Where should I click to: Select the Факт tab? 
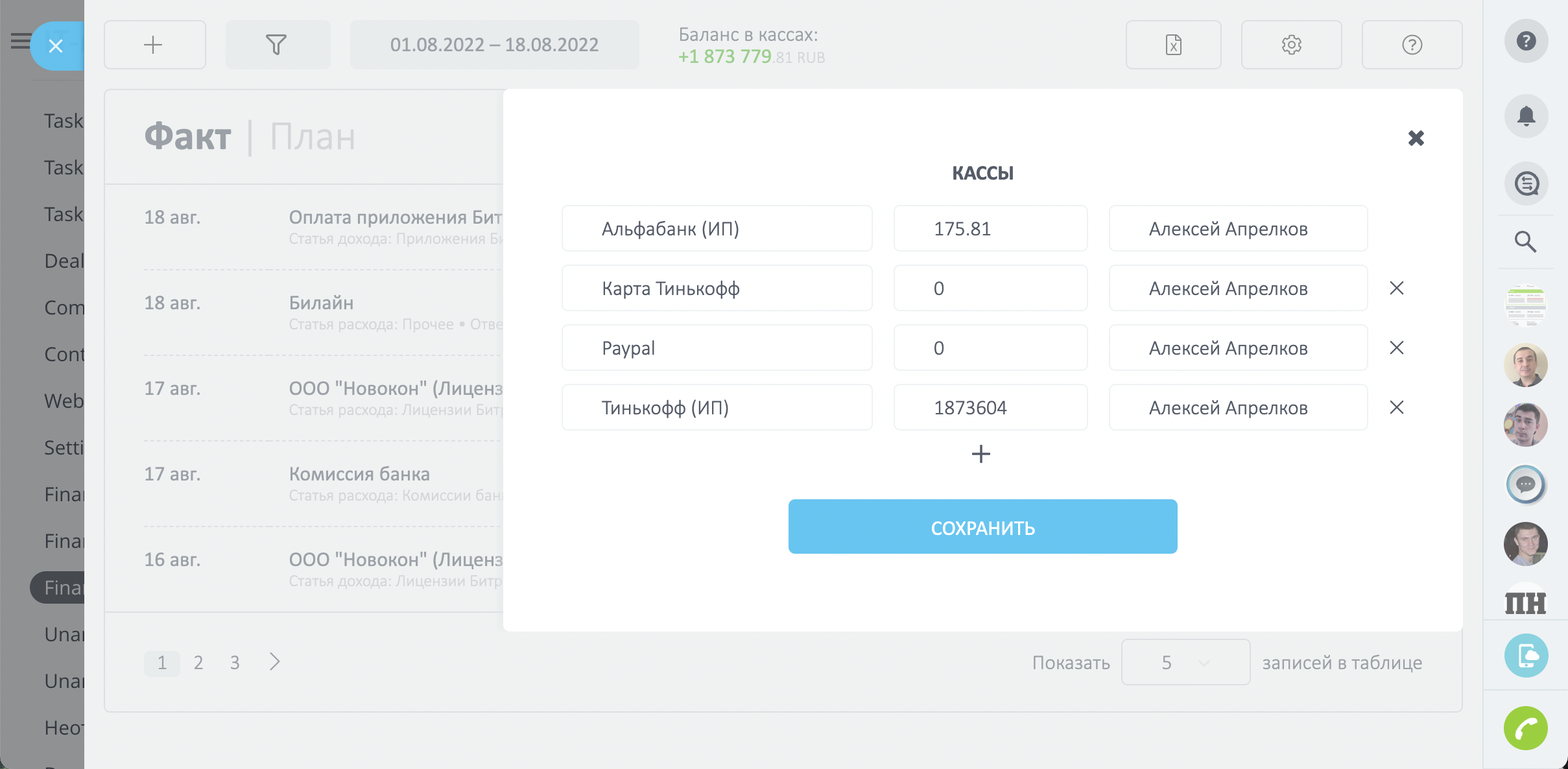coord(187,137)
